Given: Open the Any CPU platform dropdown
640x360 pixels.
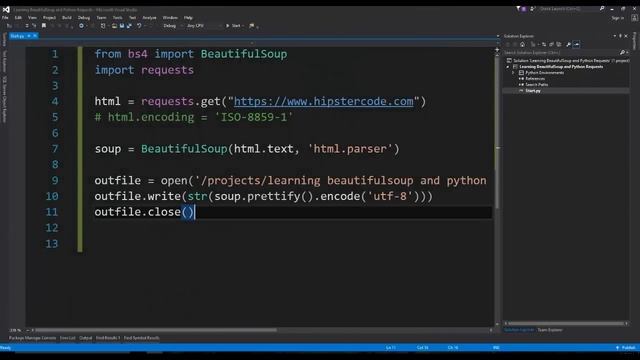Looking at the screenshot, I should 203,26.
